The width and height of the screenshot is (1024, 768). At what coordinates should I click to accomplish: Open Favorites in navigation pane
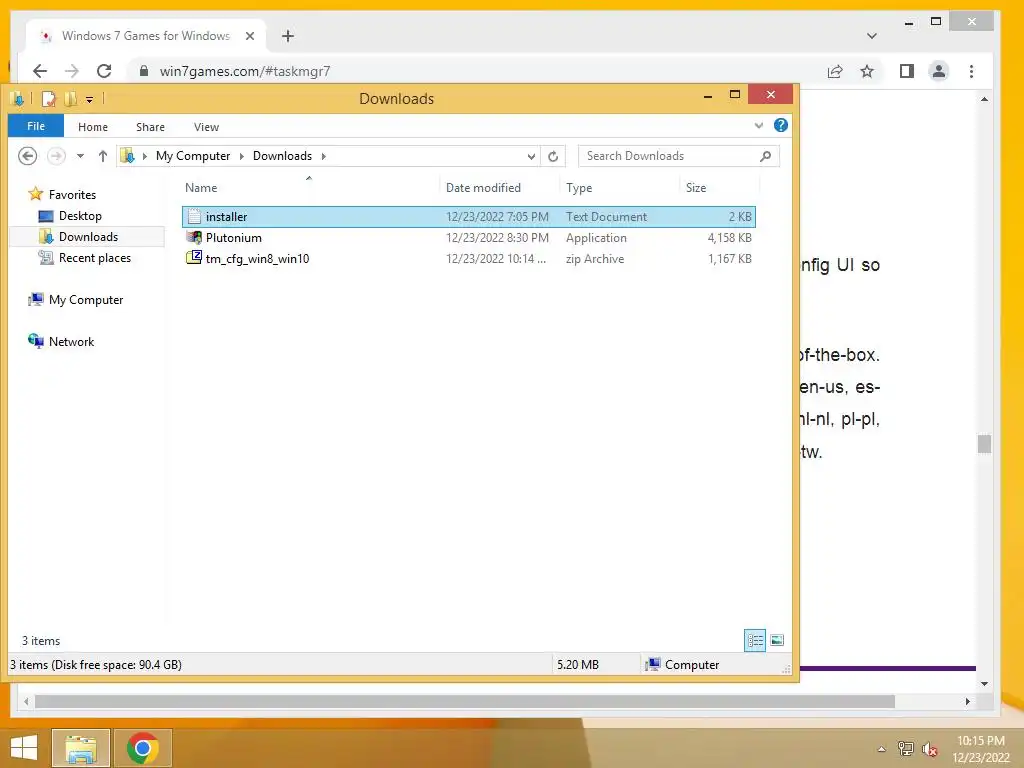point(72,195)
